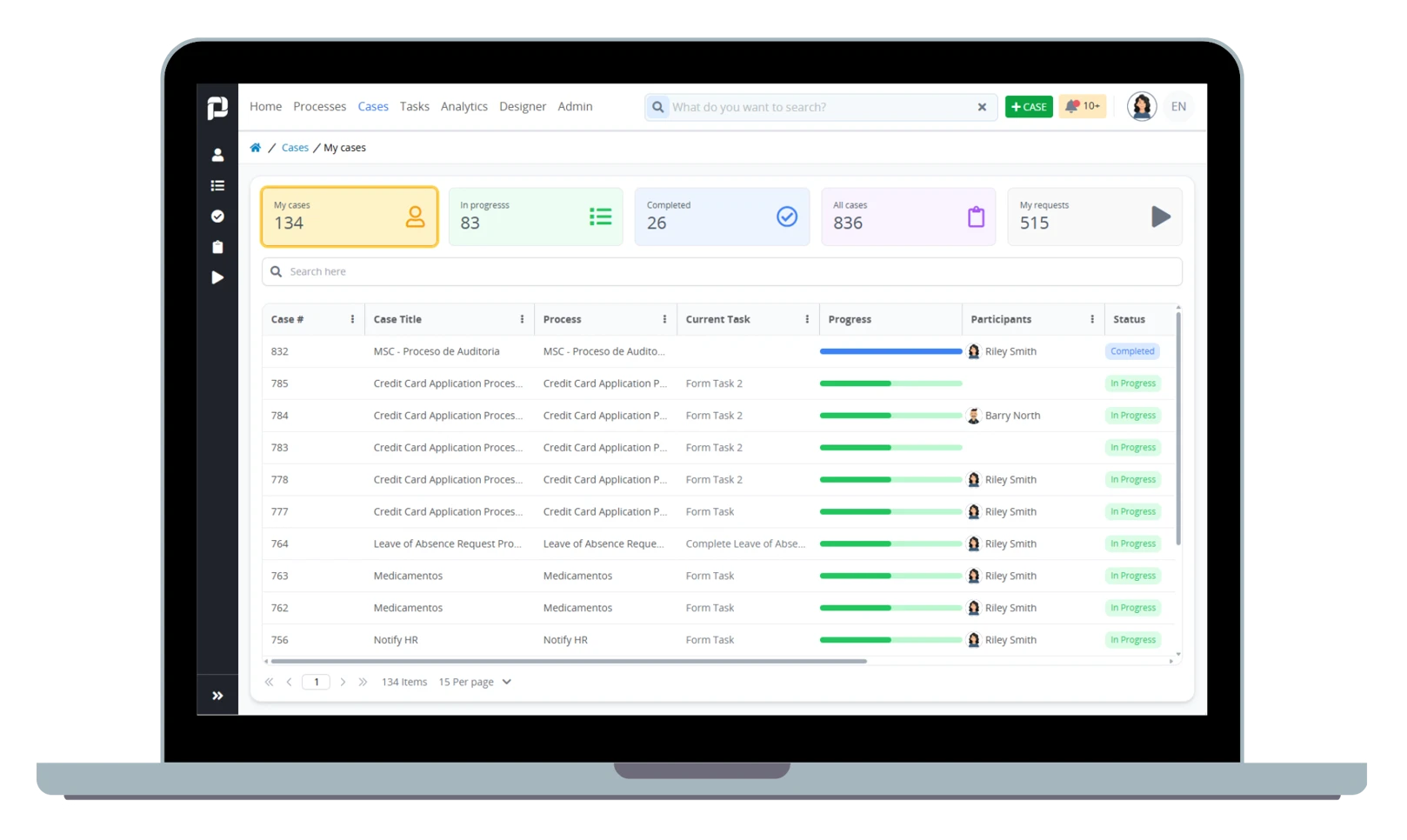Select the In progress 83 card
This screenshot has height=840, width=1407.
pos(536,217)
